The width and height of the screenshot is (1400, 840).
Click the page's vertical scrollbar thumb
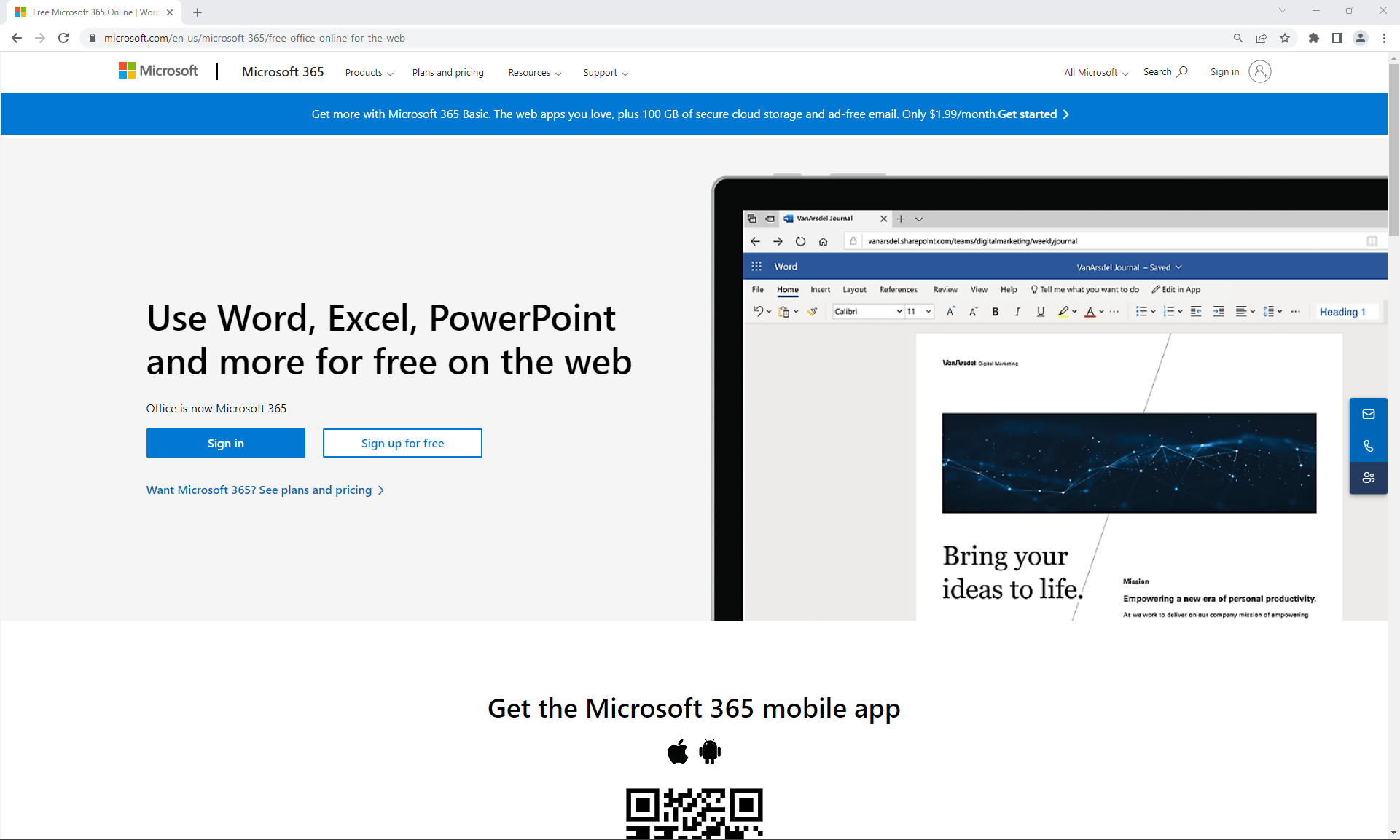pyautogui.click(x=1393, y=149)
